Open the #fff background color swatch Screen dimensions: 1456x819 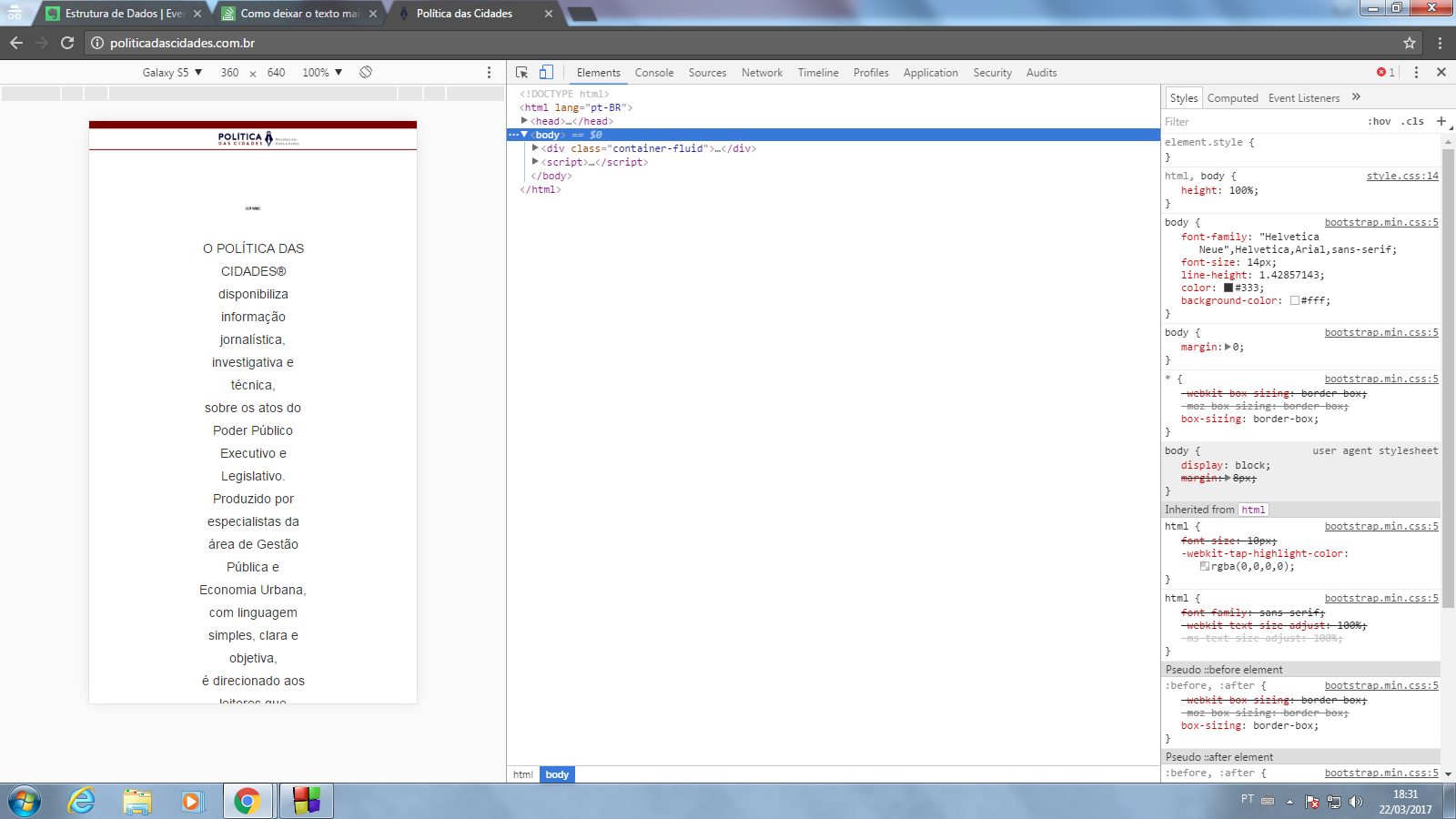click(x=1295, y=300)
